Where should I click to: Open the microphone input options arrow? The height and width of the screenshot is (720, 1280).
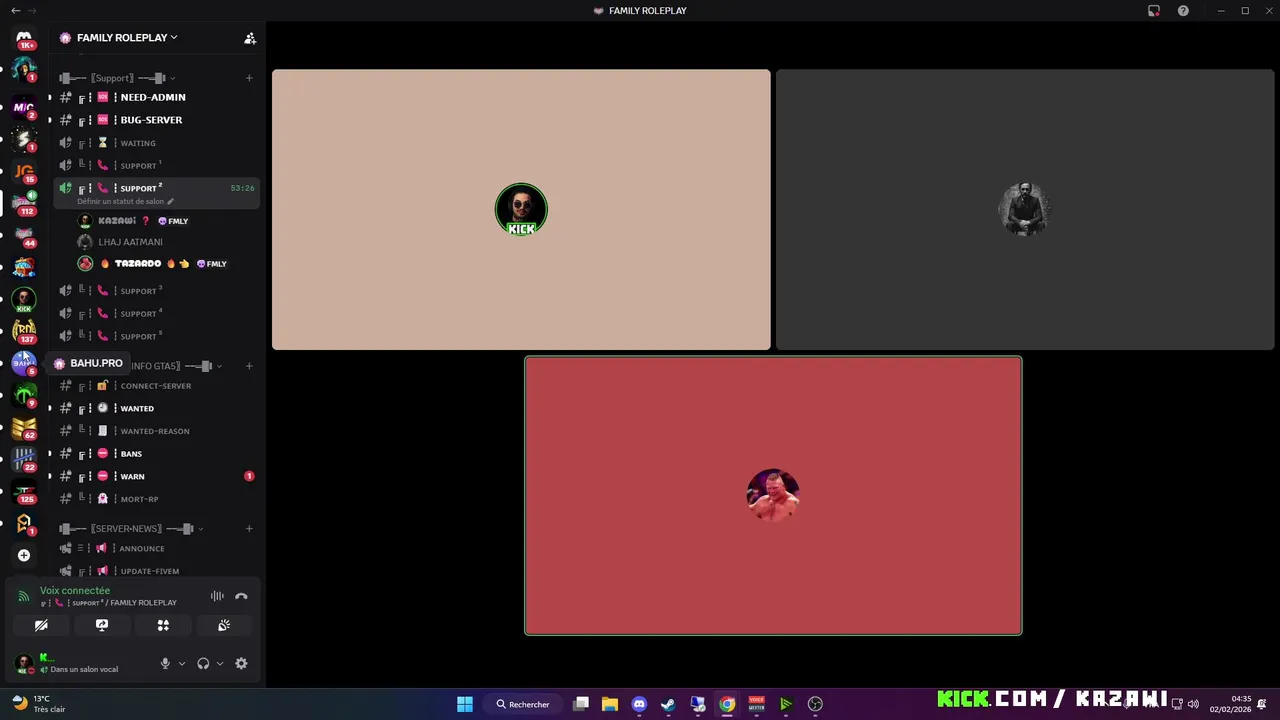(x=181, y=663)
